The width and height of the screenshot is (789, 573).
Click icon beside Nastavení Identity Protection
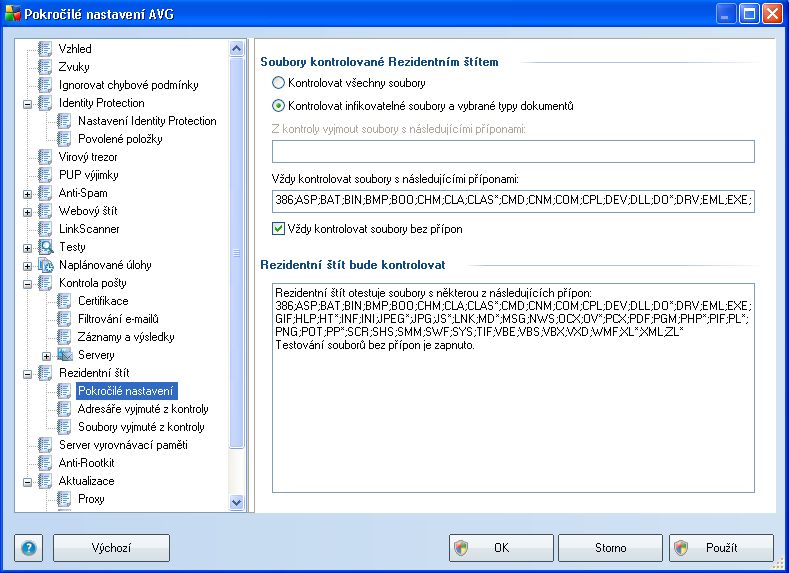(64, 121)
